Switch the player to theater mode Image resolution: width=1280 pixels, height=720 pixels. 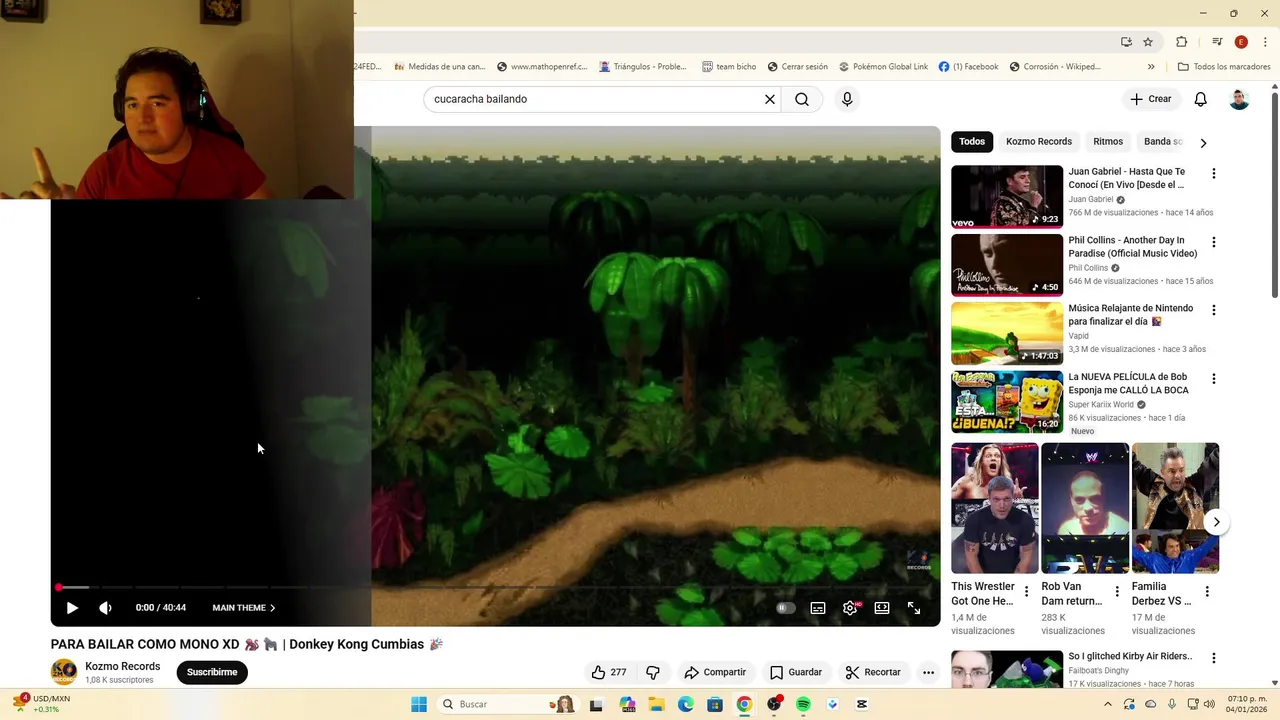tap(882, 608)
